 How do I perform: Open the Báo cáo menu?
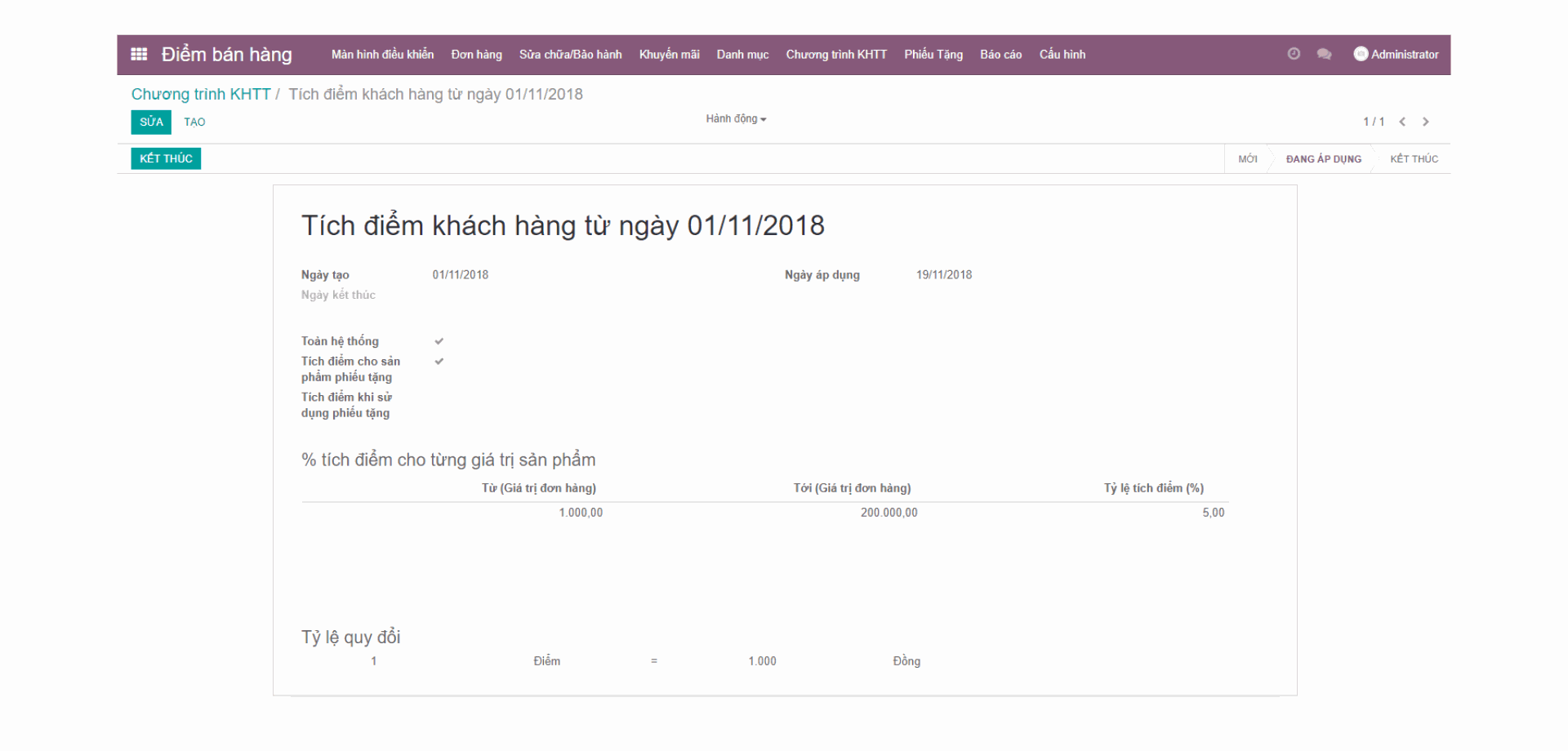point(1000,54)
